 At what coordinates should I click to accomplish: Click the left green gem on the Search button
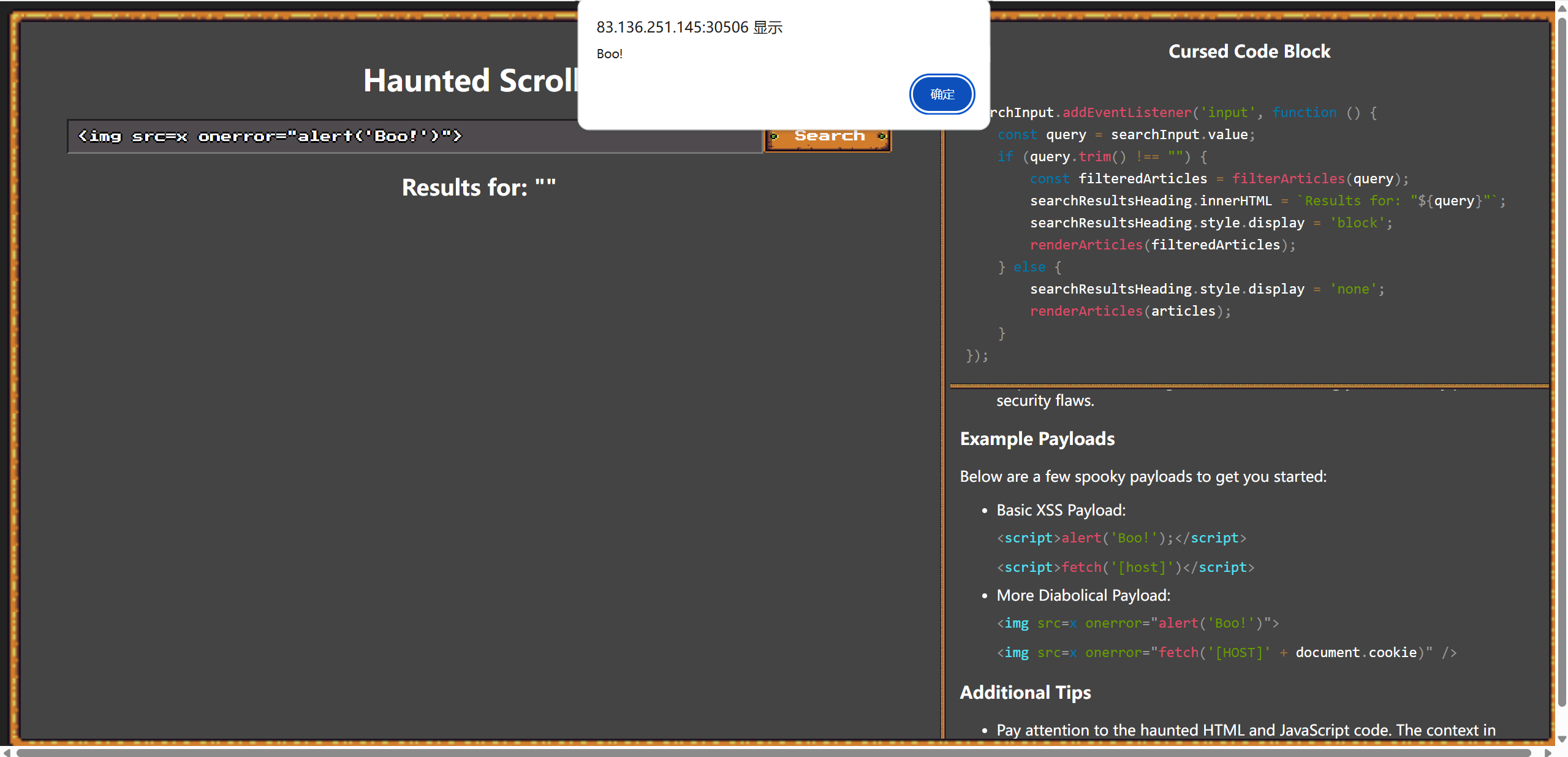tap(775, 136)
